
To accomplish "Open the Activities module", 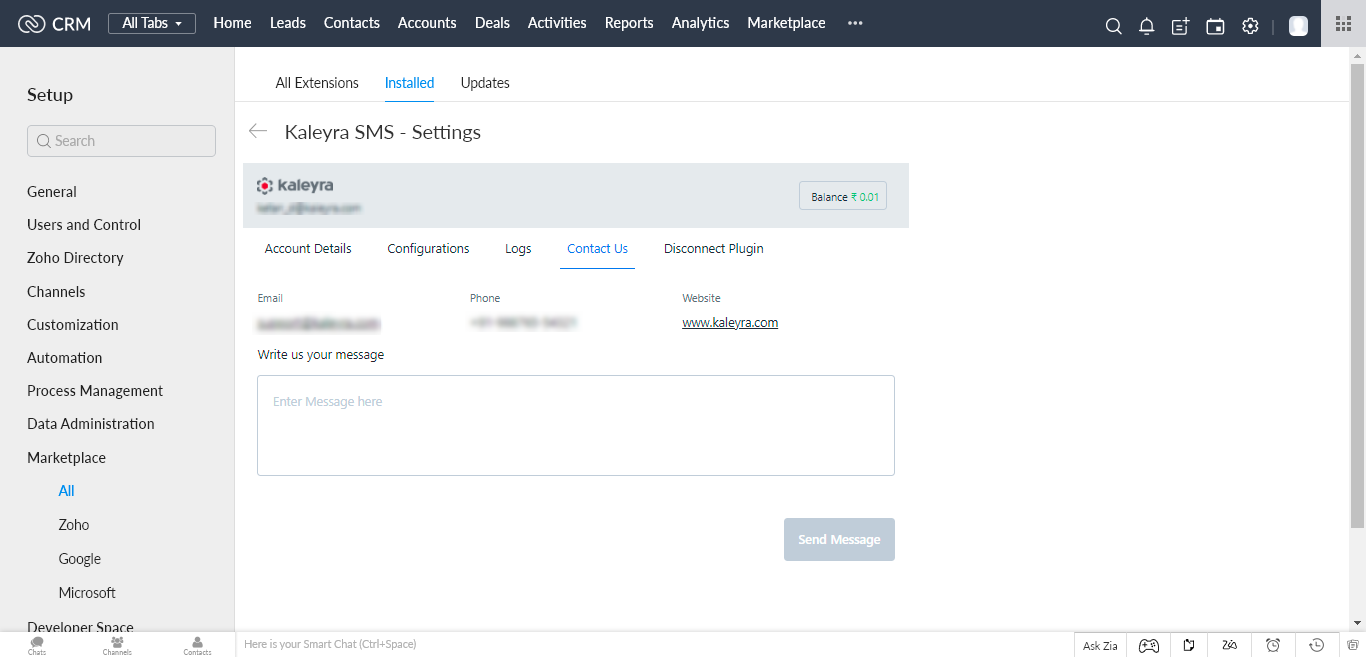I will (x=557, y=23).
